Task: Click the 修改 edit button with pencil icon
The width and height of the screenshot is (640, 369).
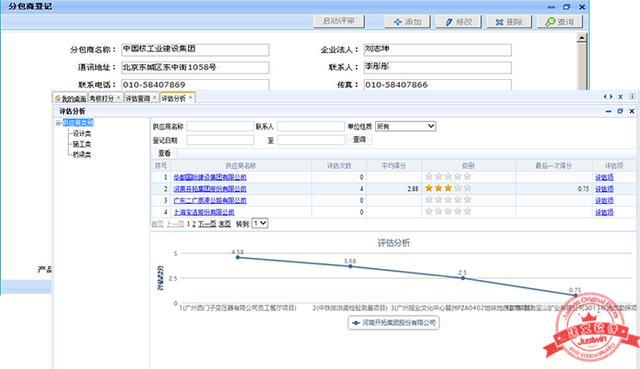Action: tap(458, 22)
